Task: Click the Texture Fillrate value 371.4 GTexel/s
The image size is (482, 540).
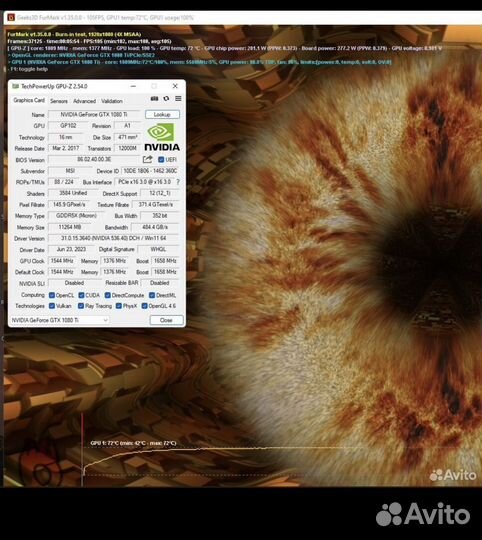Action: pyautogui.click(x=156, y=205)
